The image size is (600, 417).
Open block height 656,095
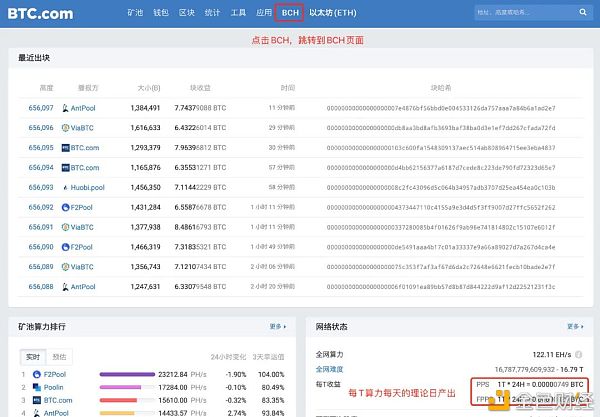point(41,148)
